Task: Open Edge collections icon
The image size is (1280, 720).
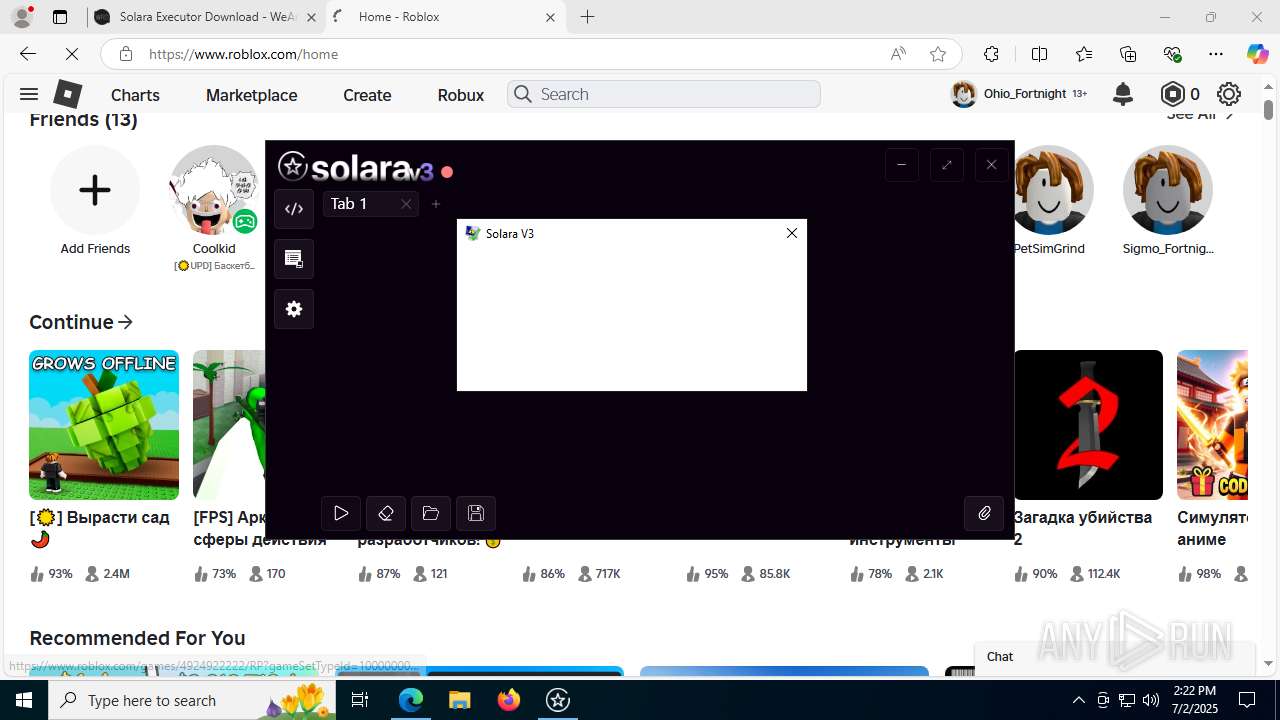Action: (1128, 54)
